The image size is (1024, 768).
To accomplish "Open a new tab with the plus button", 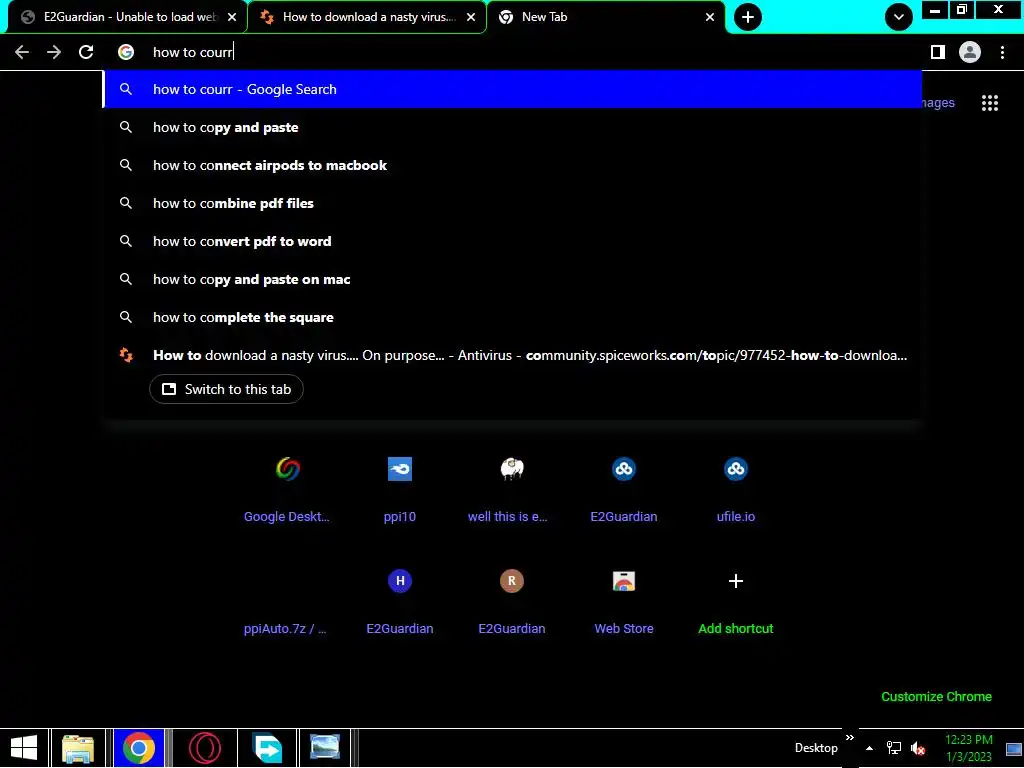I will [748, 17].
